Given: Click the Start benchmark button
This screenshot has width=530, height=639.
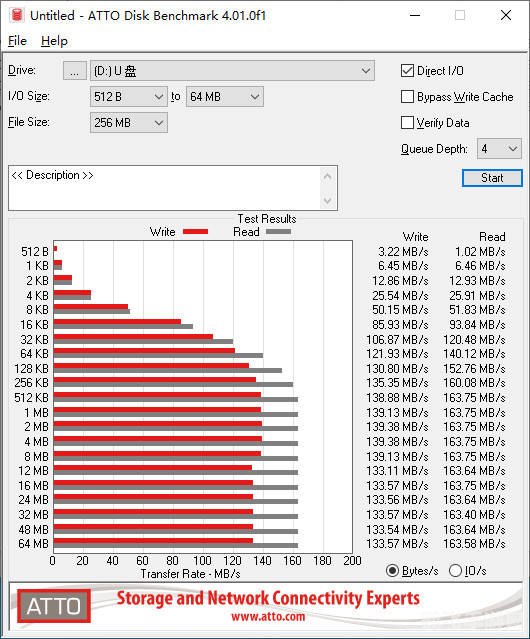Looking at the screenshot, I should [492, 178].
